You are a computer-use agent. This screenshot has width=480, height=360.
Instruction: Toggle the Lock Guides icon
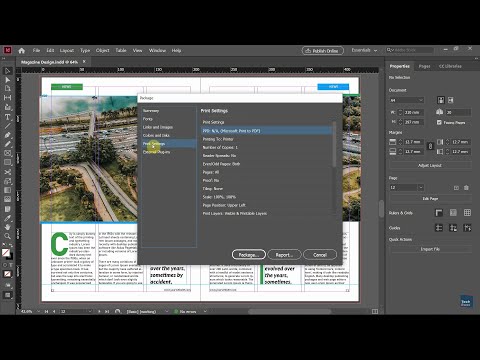(453, 228)
